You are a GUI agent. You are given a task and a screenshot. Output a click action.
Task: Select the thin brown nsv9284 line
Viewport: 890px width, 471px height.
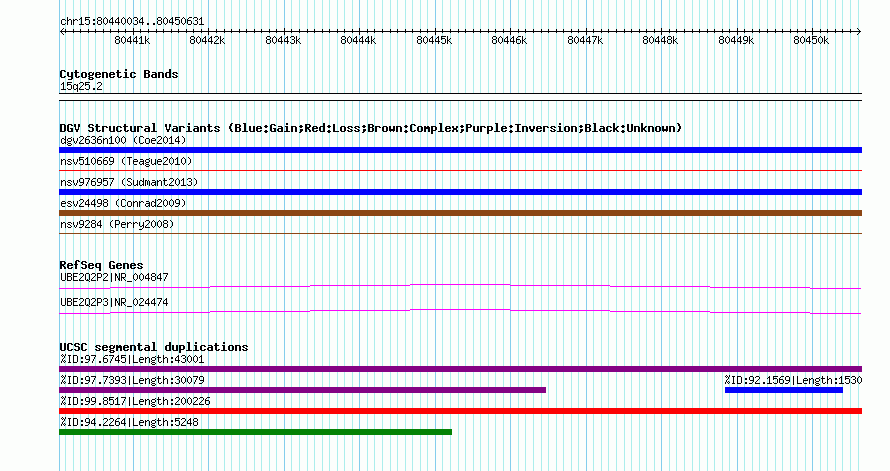click(x=460, y=233)
